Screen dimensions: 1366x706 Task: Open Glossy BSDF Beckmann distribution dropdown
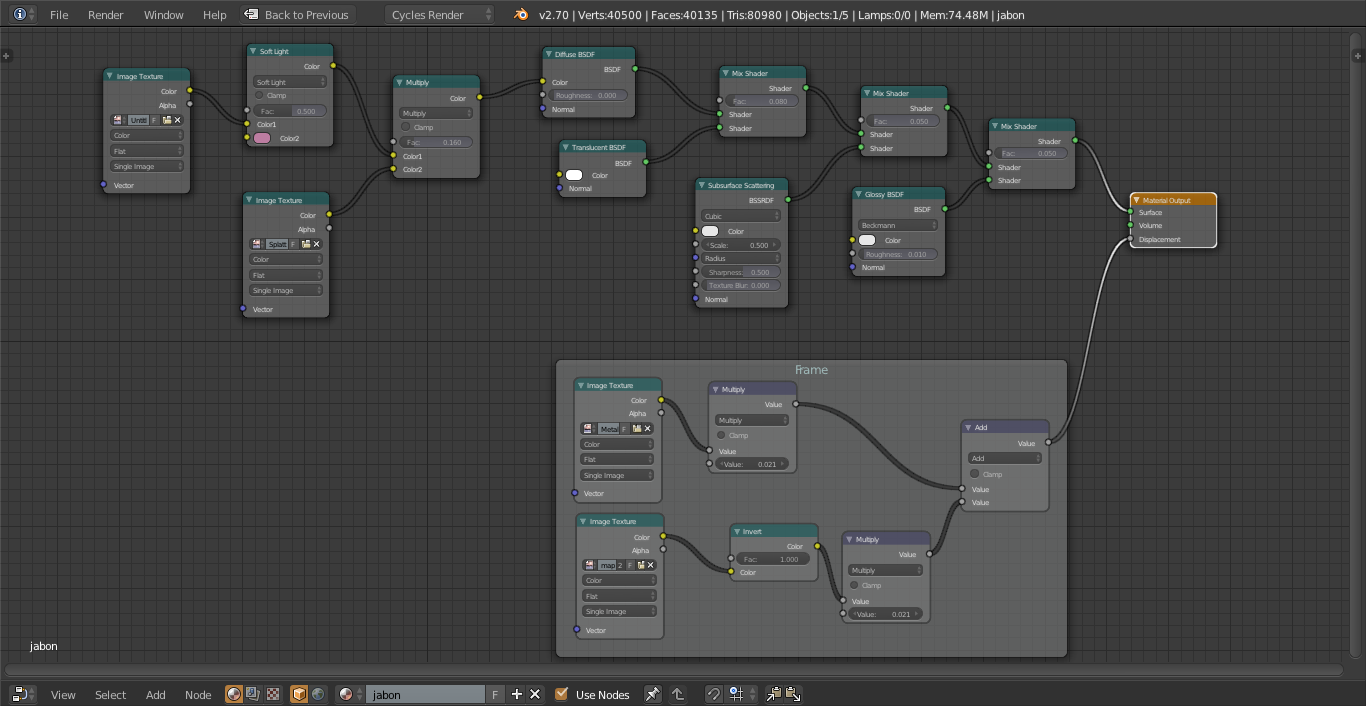point(897,225)
